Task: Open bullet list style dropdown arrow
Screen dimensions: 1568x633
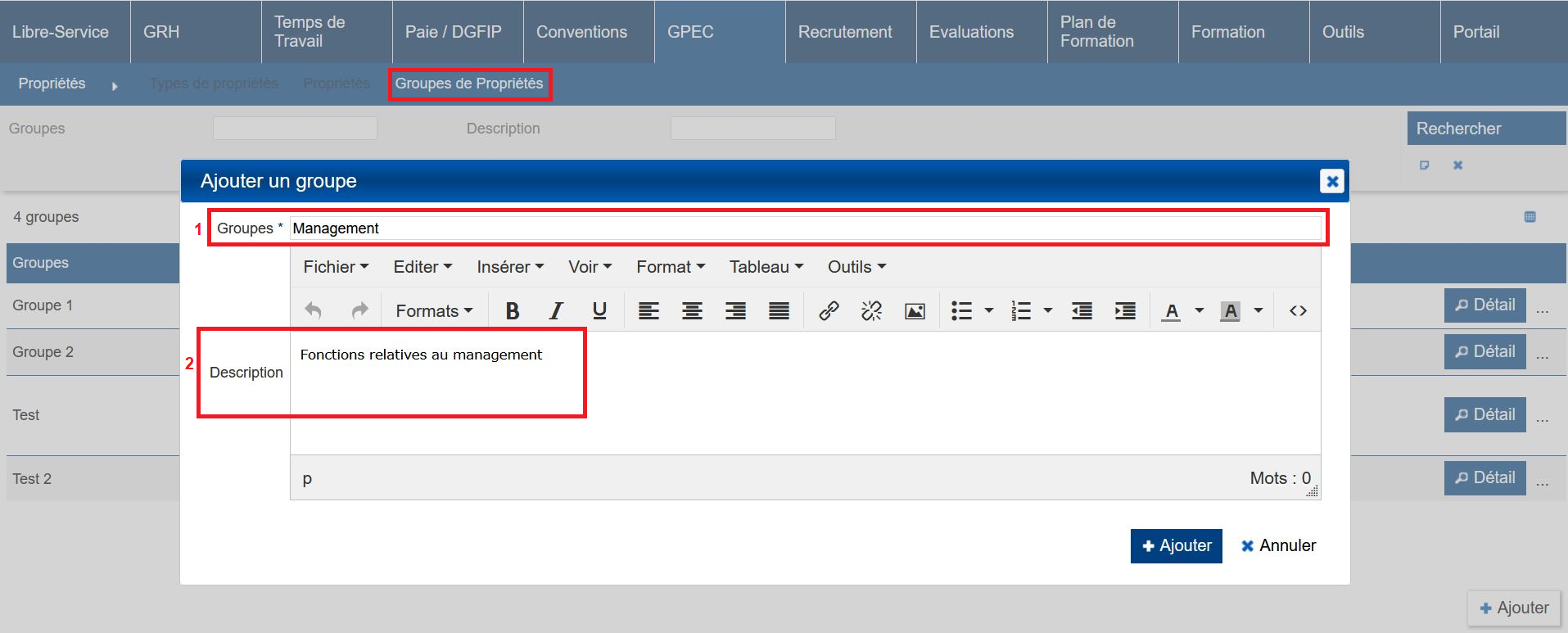Action: 989,311
